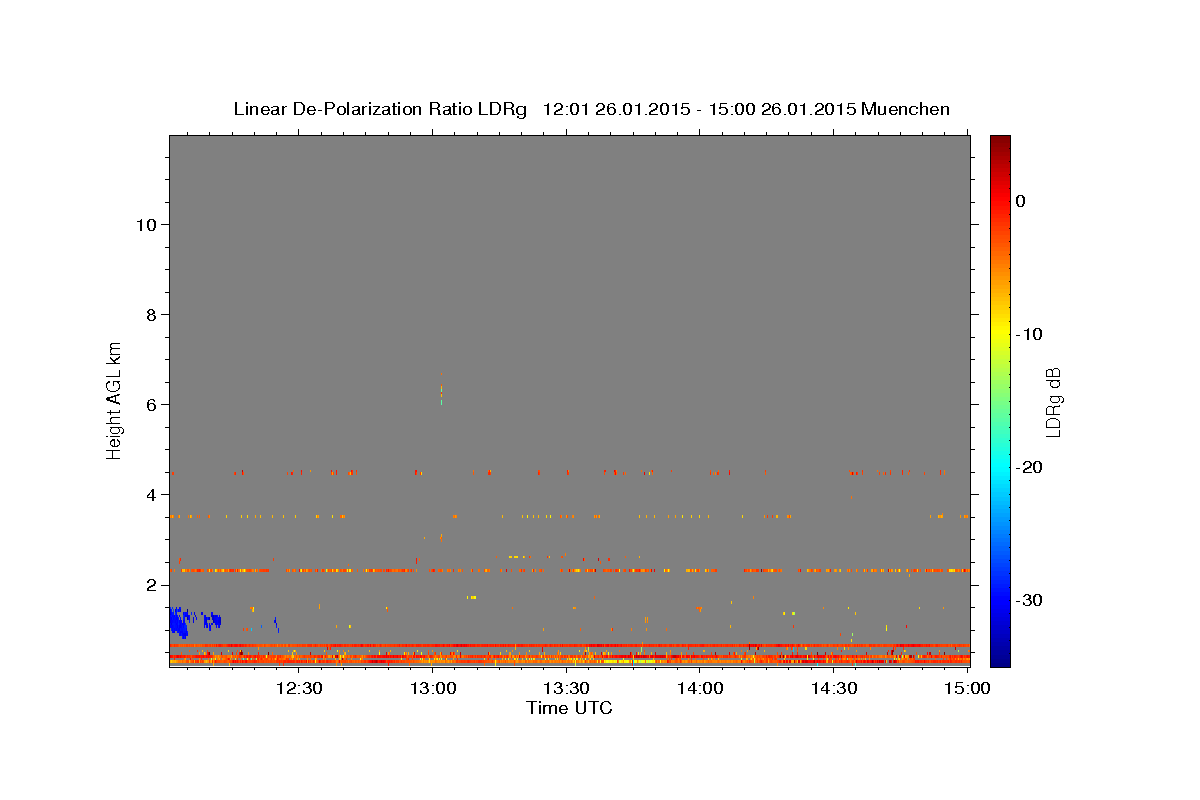
Task: Click the "Height AGL km" y-axis label
Action: point(114,399)
